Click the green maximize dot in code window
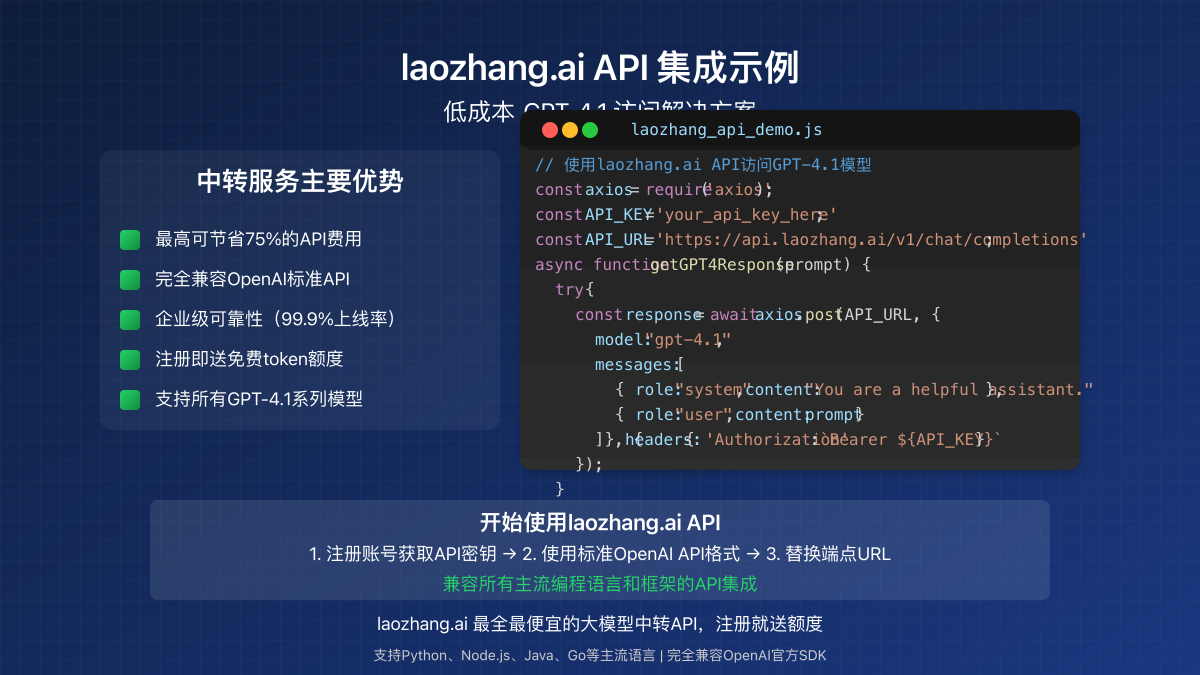 590,130
